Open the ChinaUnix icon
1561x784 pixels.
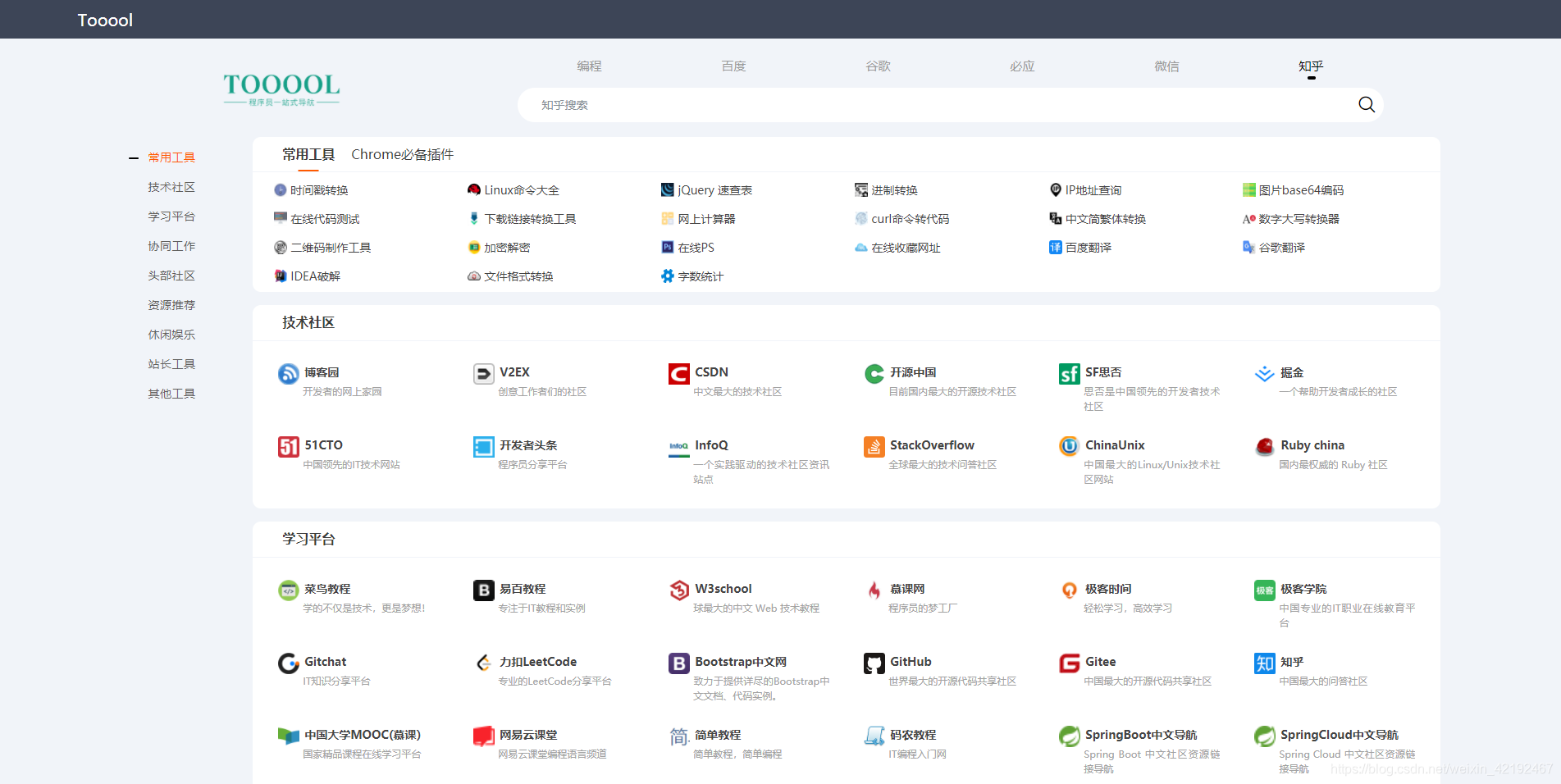(x=1069, y=447)
